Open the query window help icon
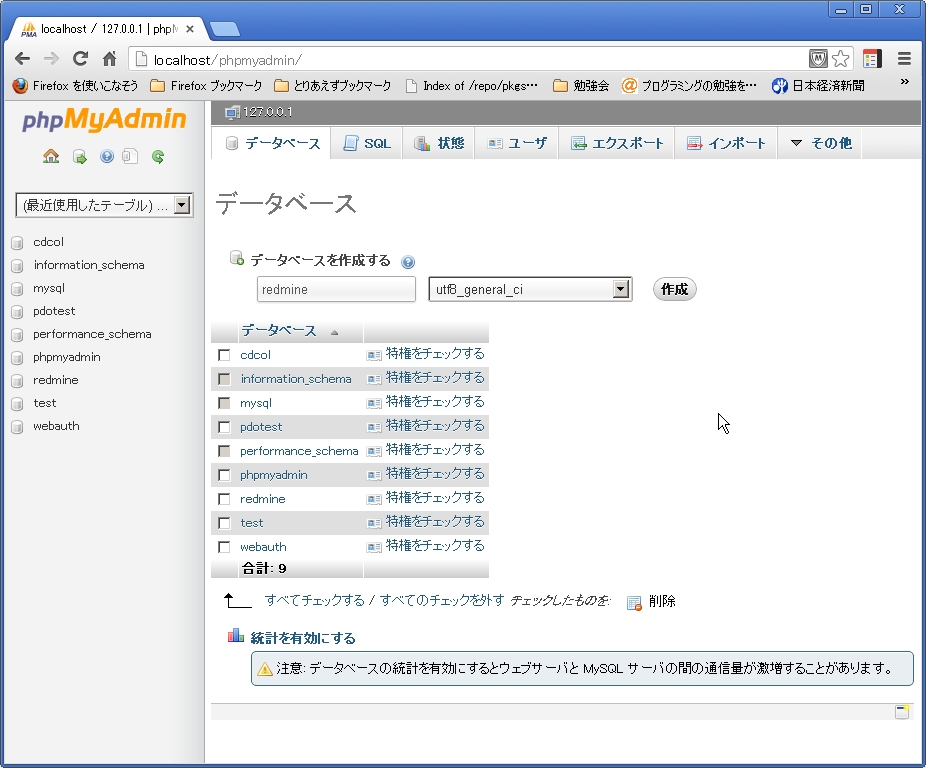 tap(107, 157)
